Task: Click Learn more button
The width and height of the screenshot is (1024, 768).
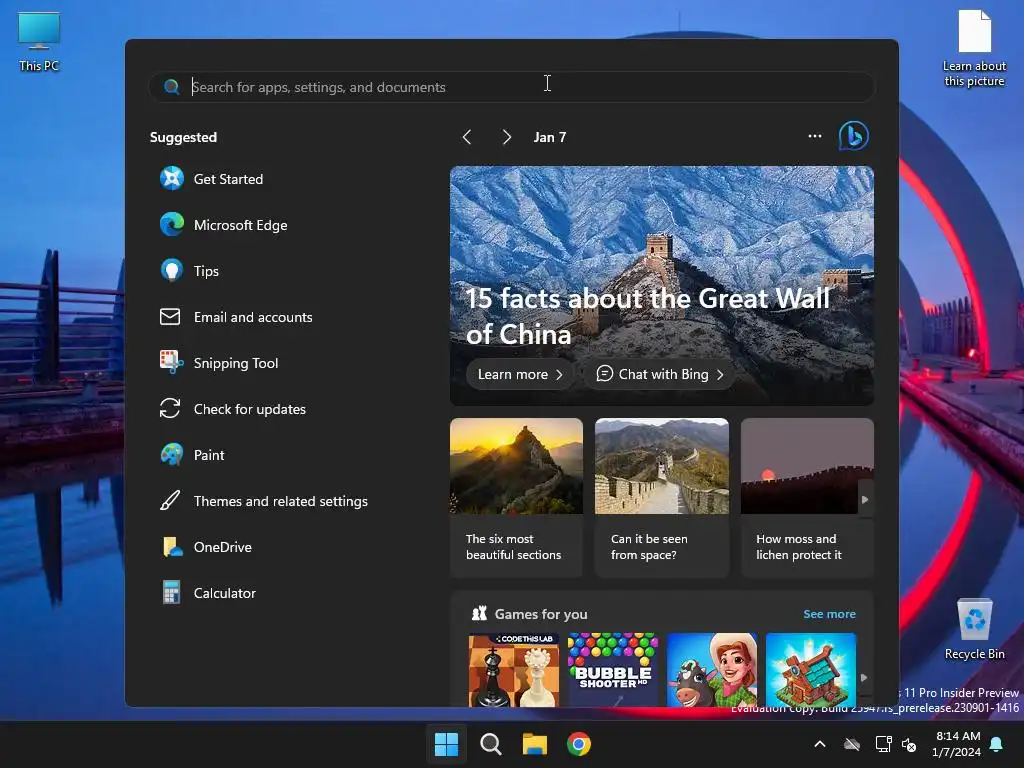Action: tap(520, 374)
